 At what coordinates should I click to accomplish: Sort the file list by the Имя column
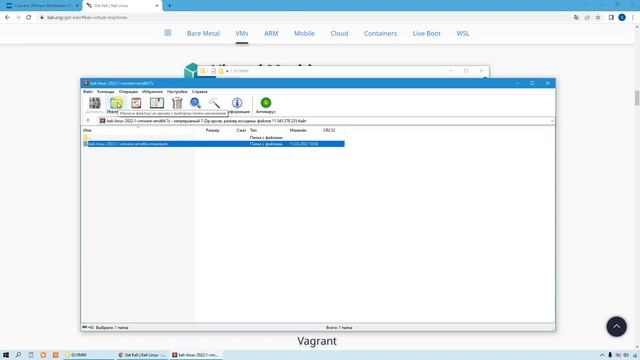point(87,130)
